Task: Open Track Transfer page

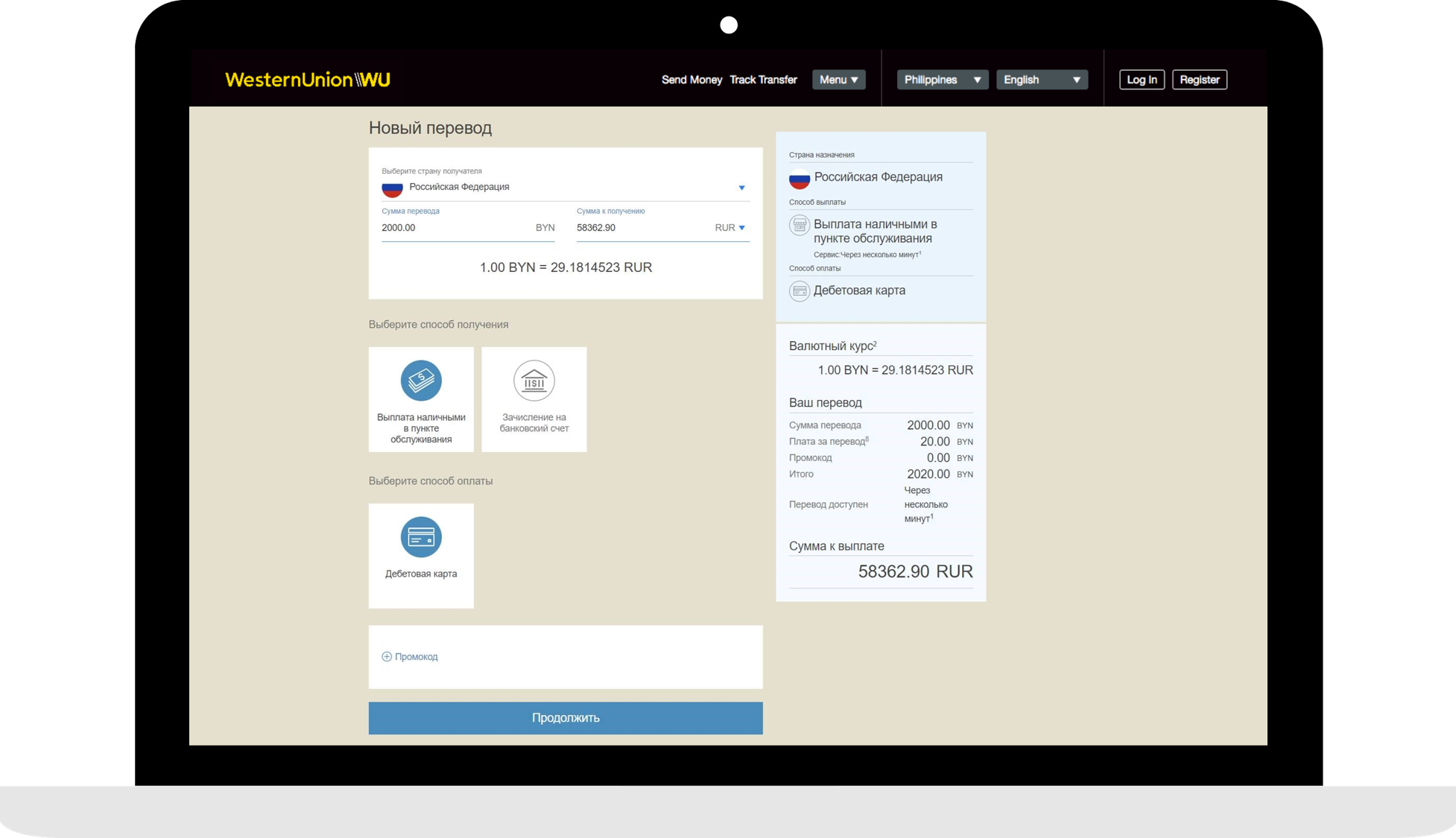Action: (763, 80)
